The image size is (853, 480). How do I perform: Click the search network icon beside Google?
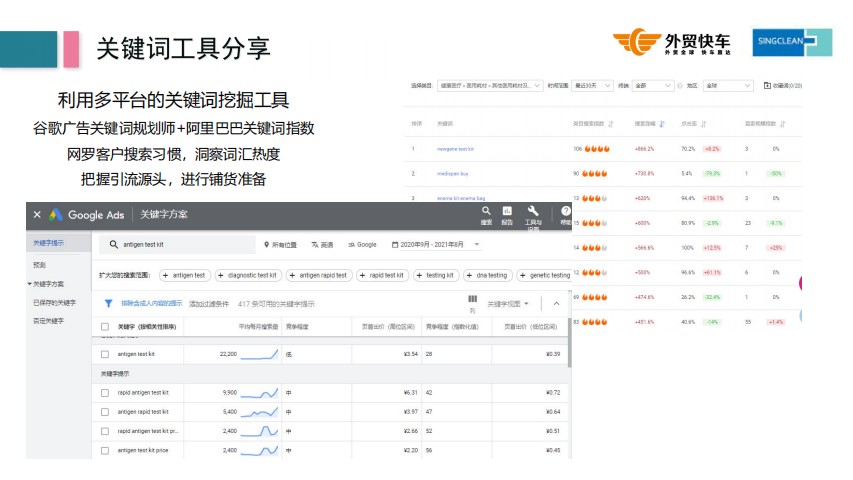[x=351, y=245]
